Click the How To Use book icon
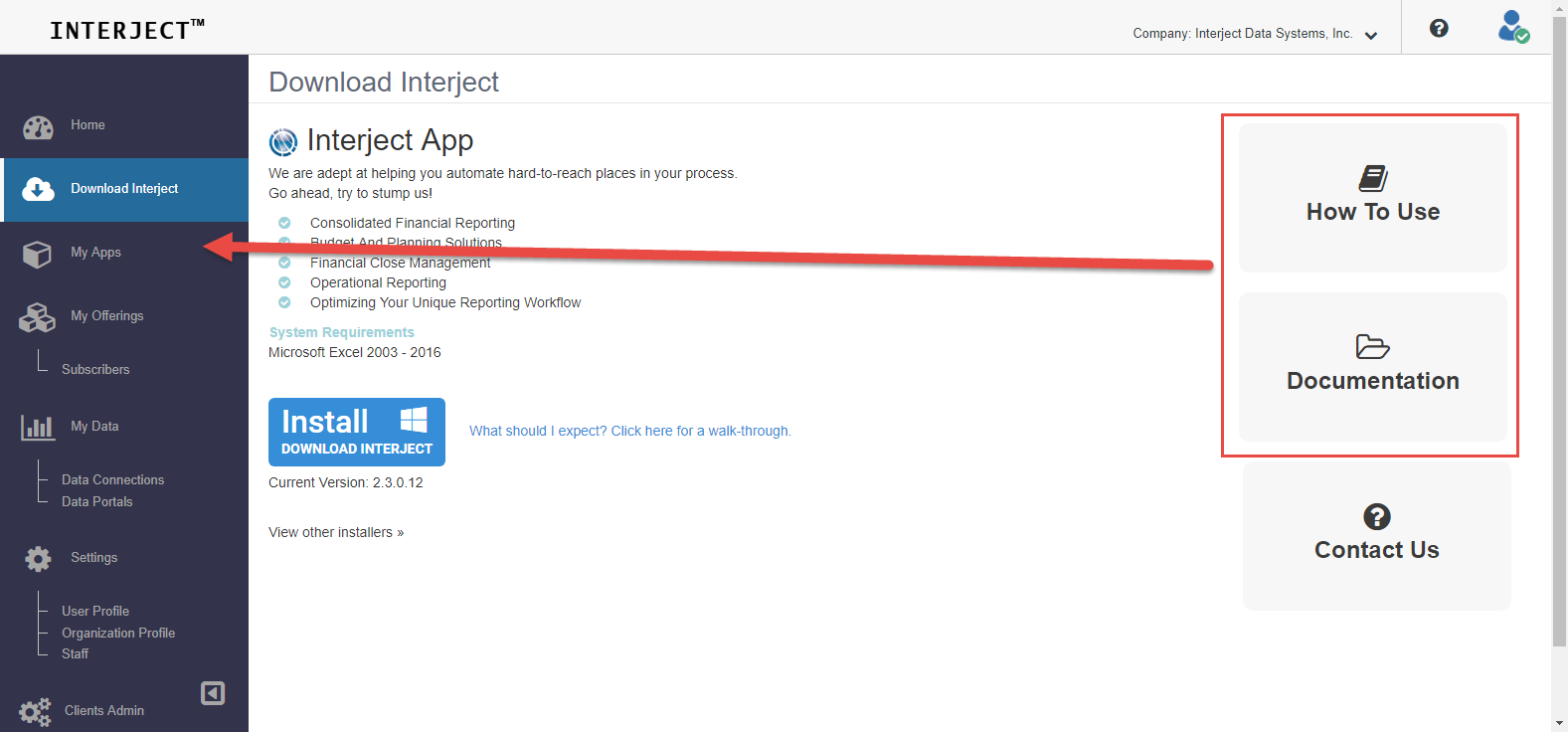 coord(1373,178)
